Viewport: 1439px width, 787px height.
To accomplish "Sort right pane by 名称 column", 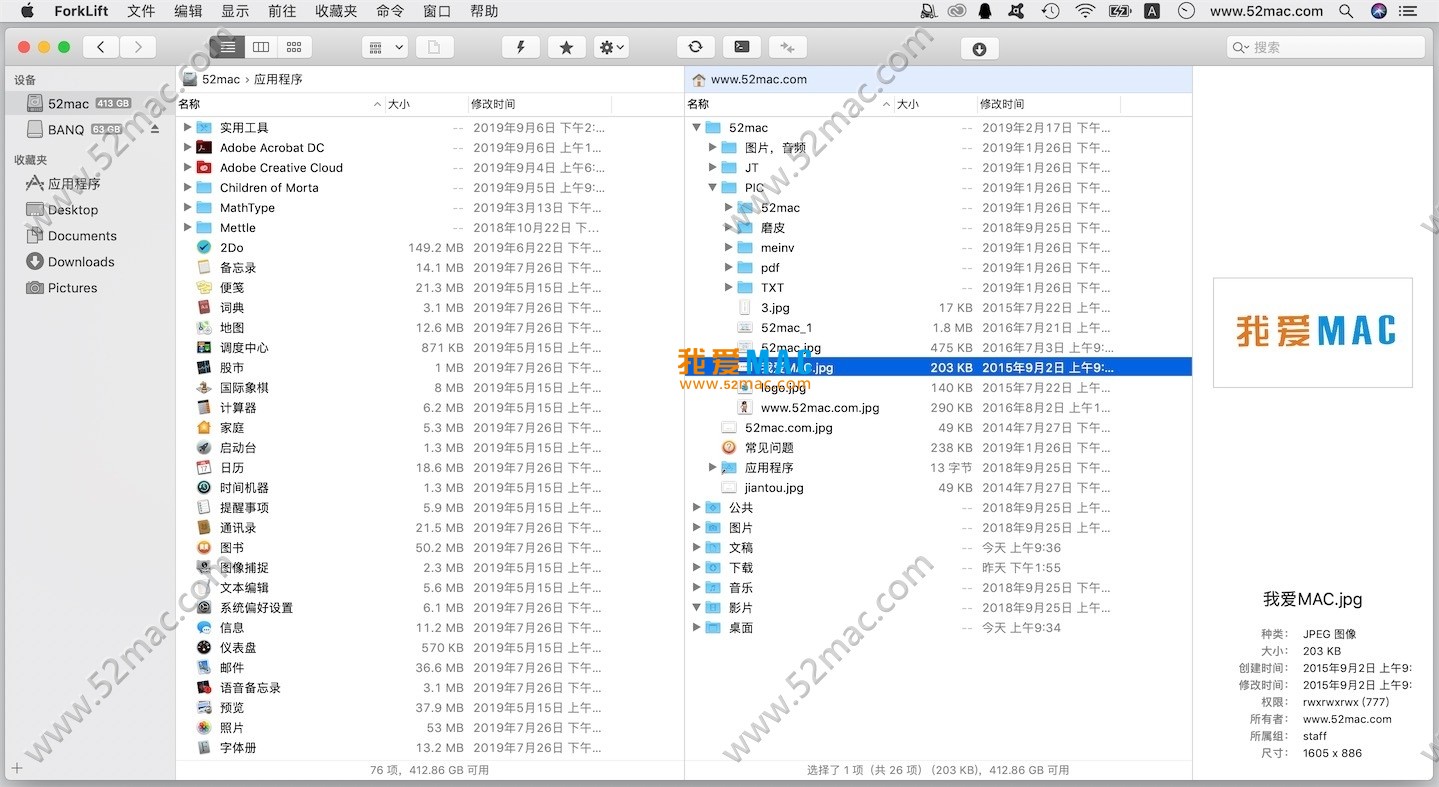I will pos(788,104).
